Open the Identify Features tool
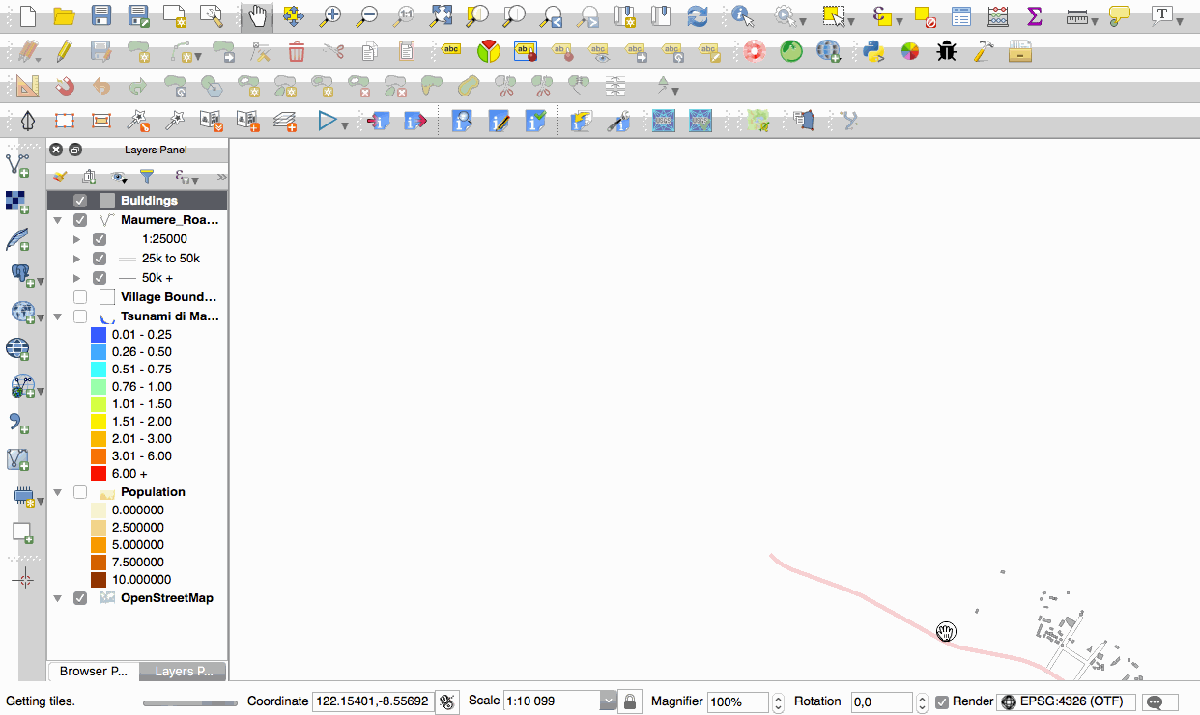Screen dimensions: 1200x715 (741, 16)
